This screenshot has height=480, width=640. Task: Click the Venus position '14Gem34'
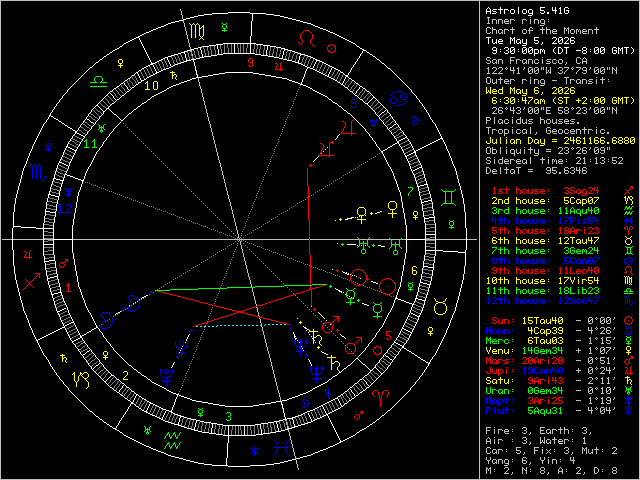tap(542, 351)
